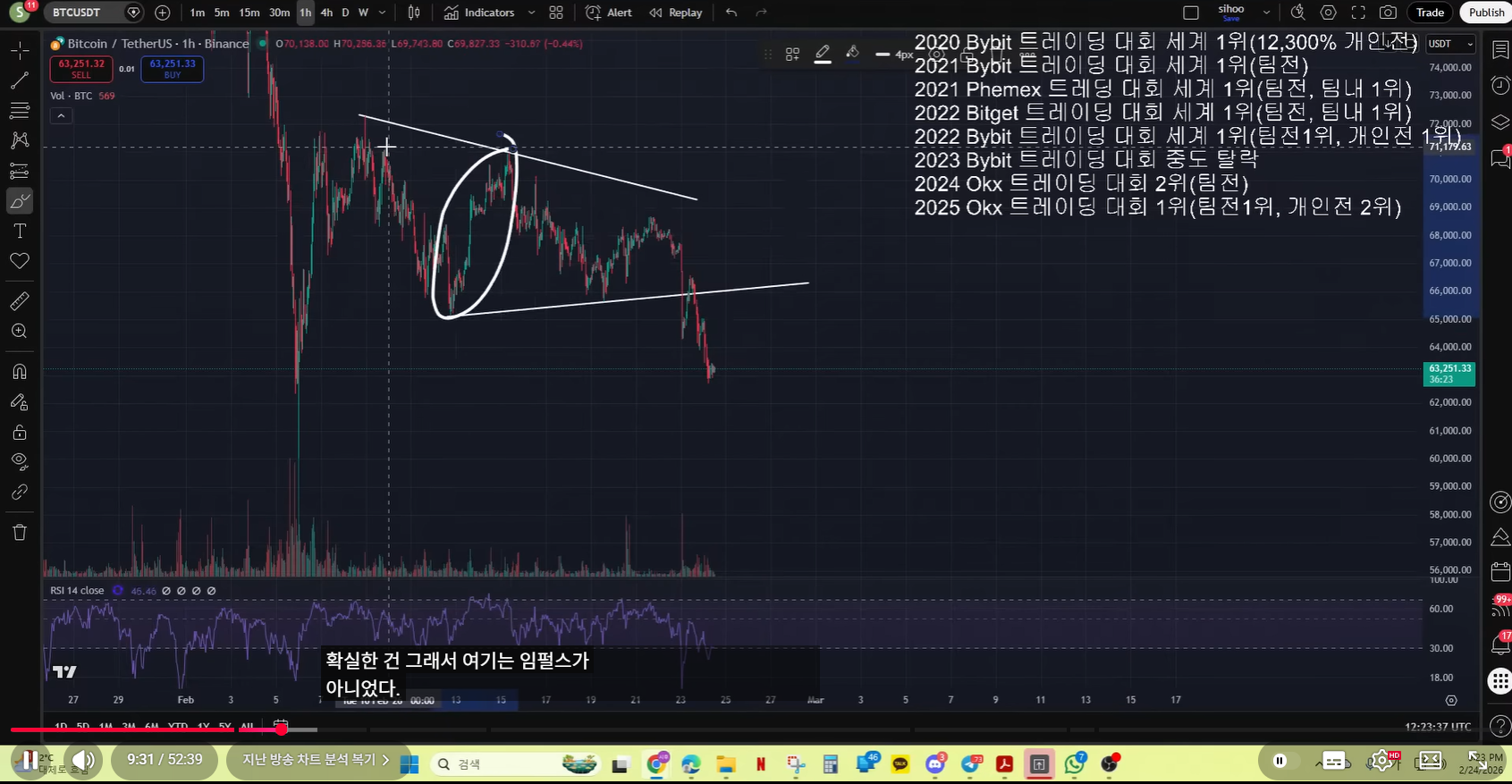The width and height of the screenshot is (1512, 784).
Task: Open the notifications bell in right sidebar
Action: (x=1500, y=644)
